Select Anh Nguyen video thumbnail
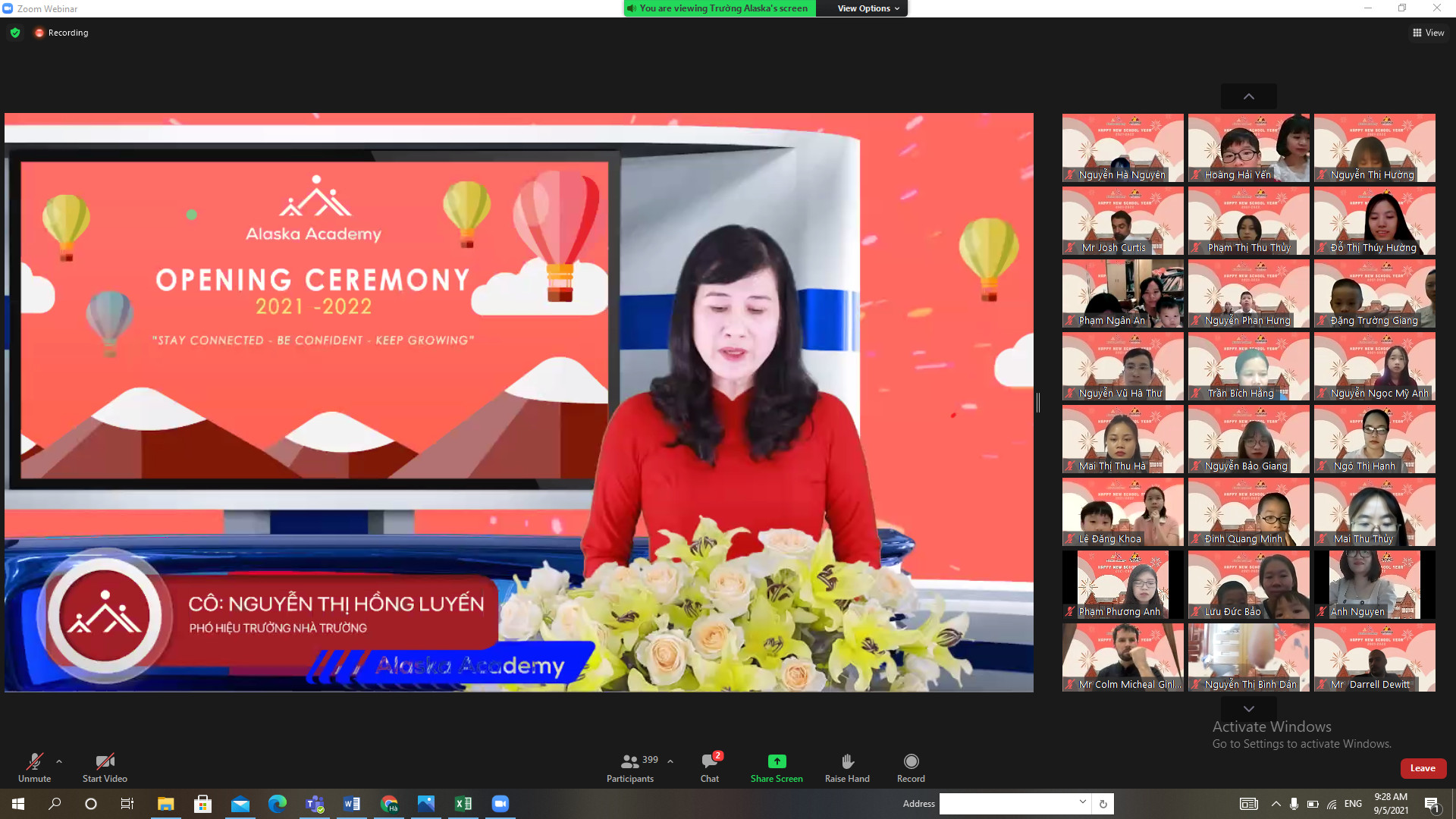 [1375, 585]
